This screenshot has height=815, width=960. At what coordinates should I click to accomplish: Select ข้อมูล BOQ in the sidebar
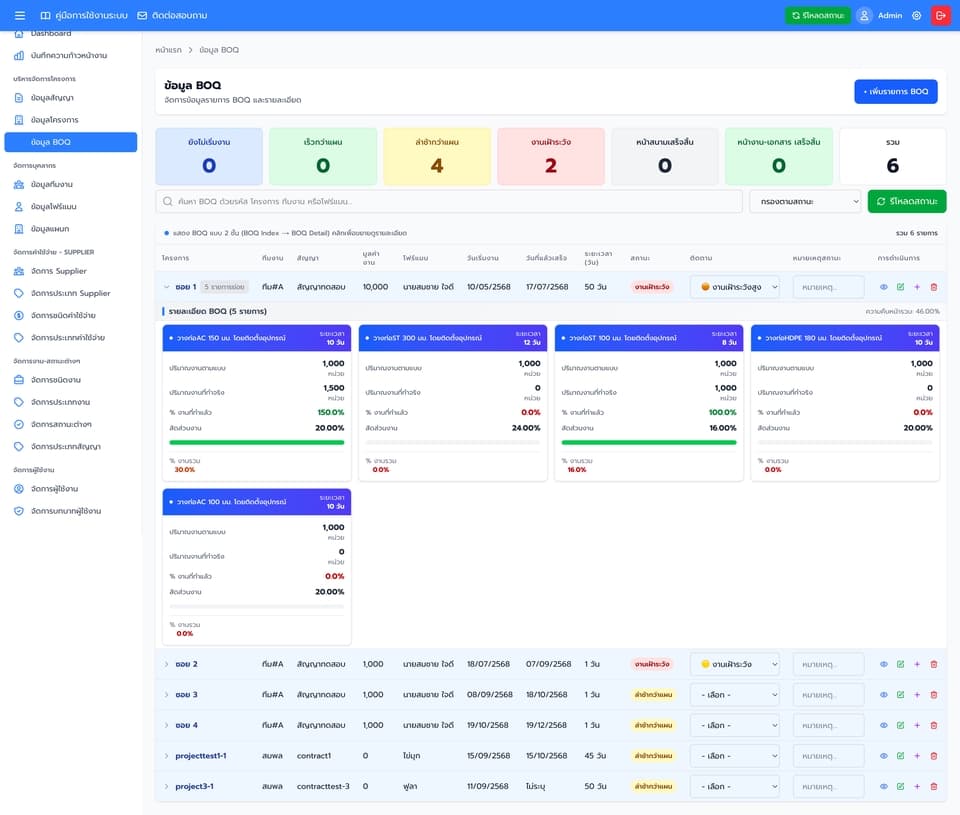70,142
